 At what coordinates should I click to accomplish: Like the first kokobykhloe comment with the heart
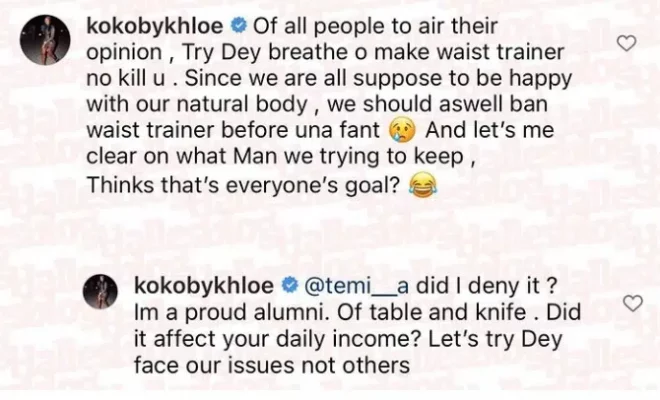click(626, 43)
